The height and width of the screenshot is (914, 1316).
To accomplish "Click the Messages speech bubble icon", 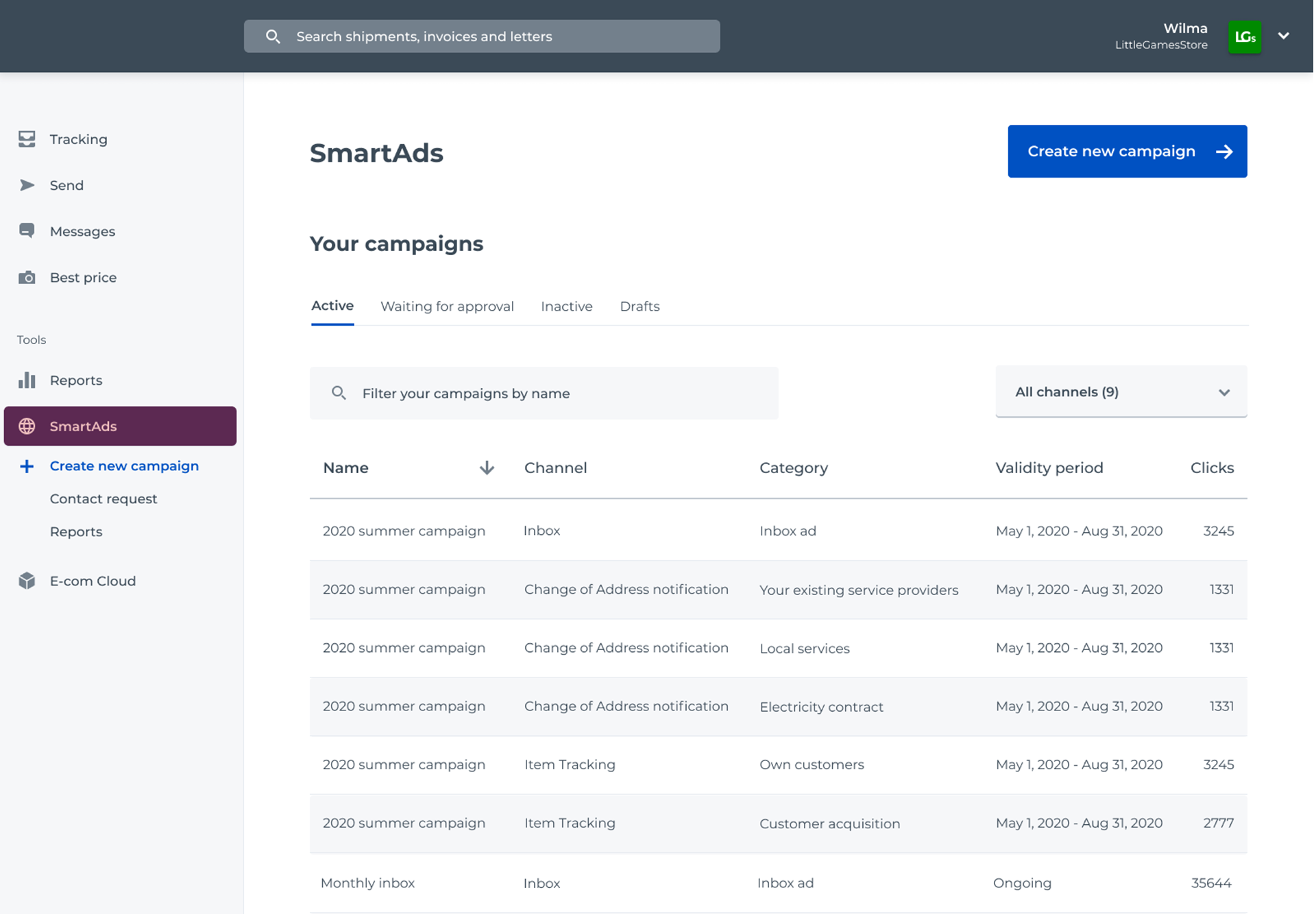I will click(x=27, y=231).
